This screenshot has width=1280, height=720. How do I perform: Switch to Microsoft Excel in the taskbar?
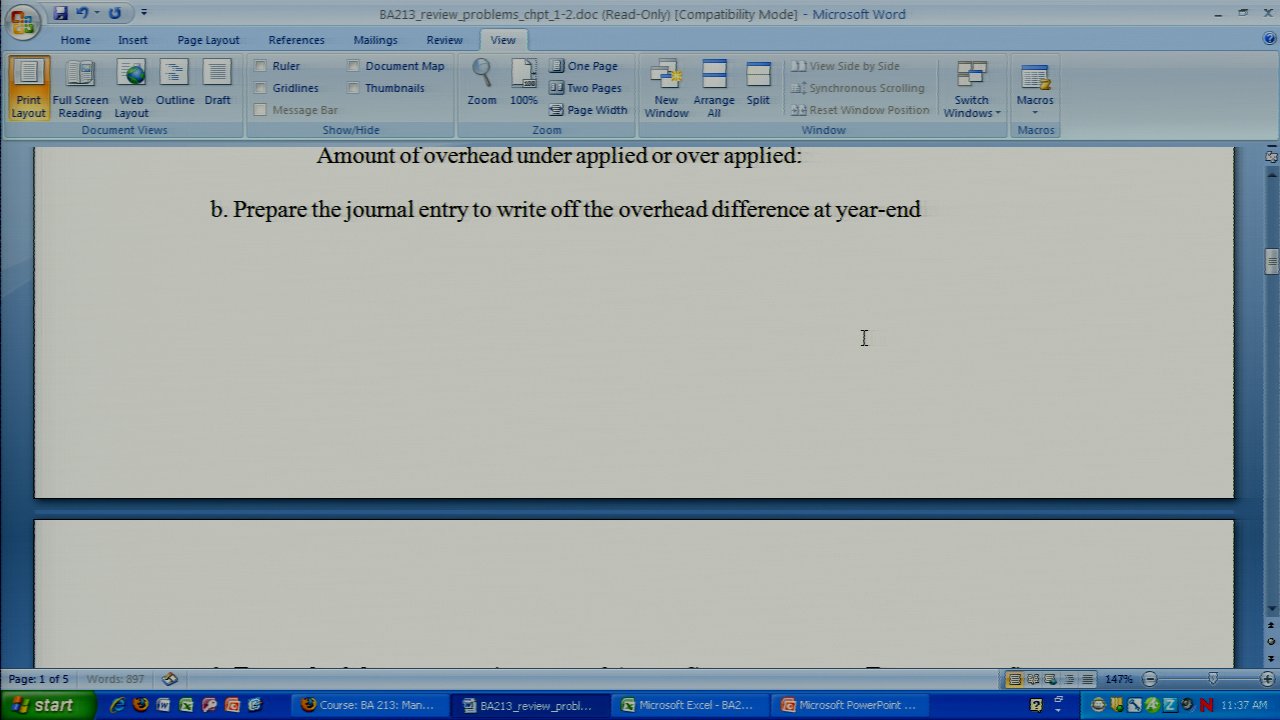pyautogui.click(x=688, y=705)
